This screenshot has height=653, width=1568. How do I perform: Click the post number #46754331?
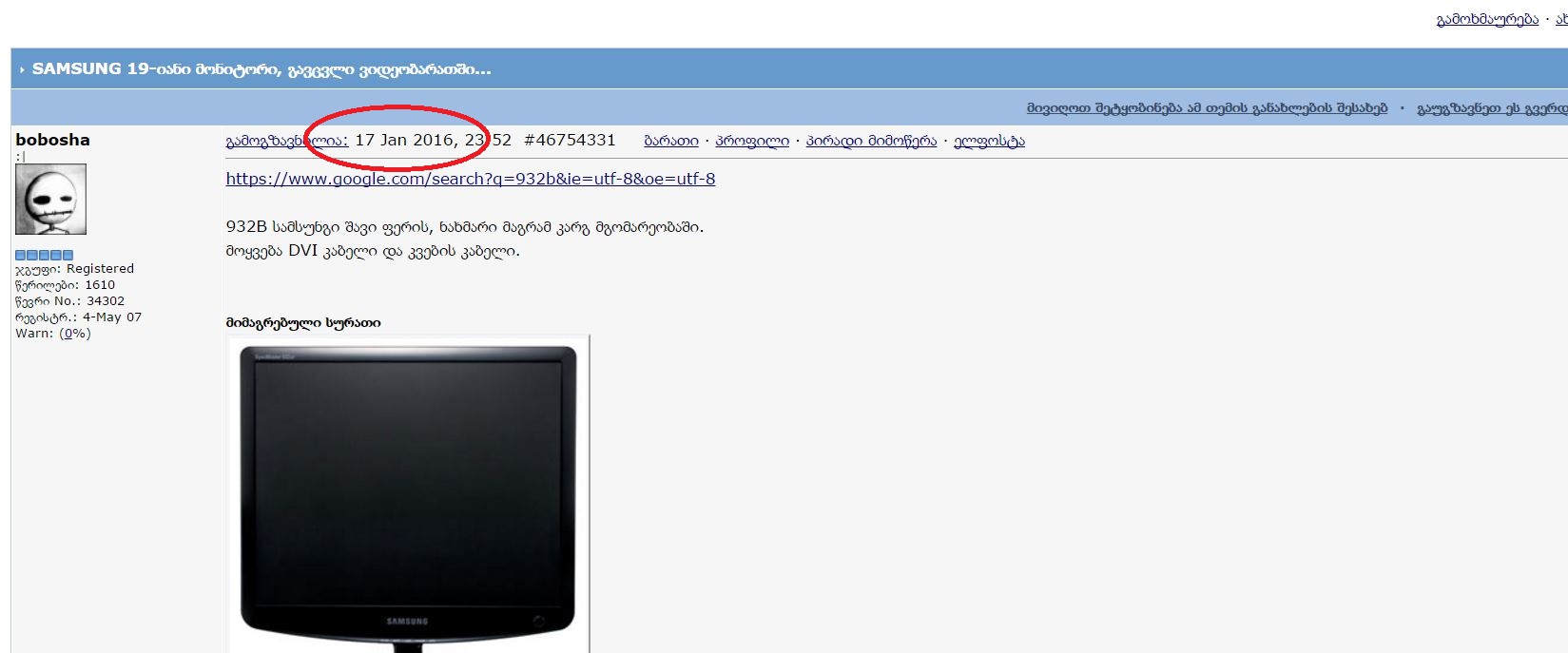coord(570,141)
